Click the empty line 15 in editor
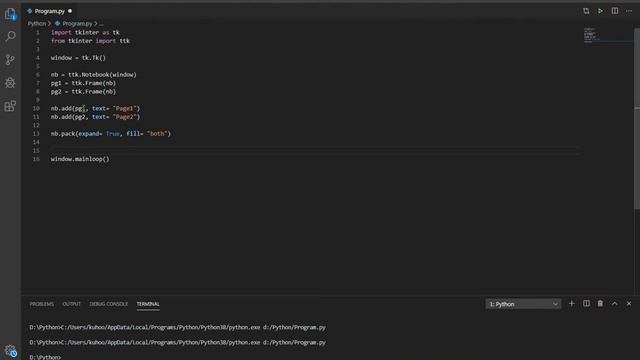 [x=314, y=151]
